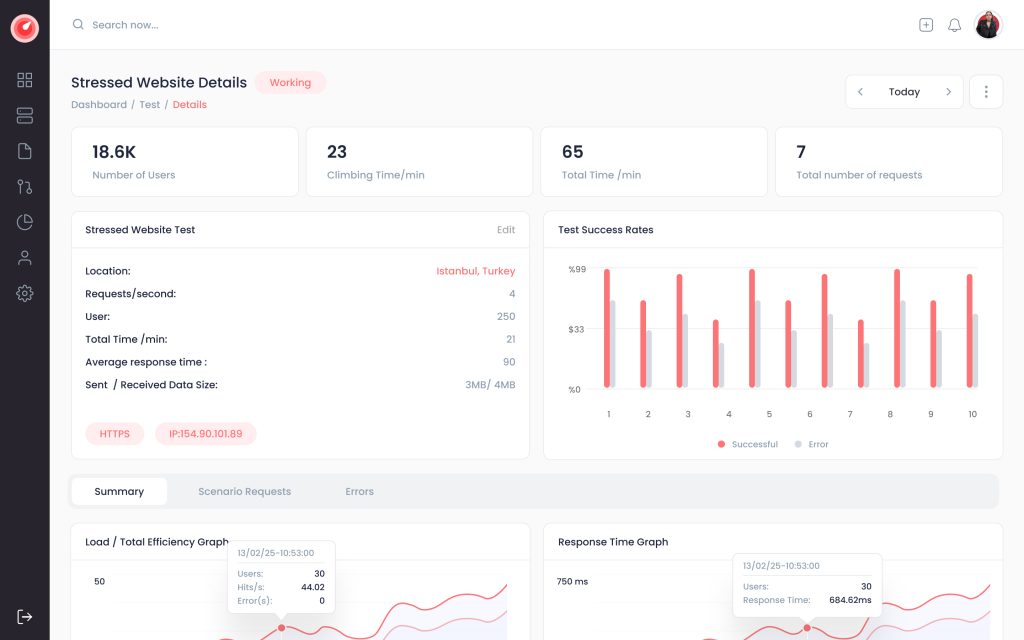Screen dimensions: 1024x640
Task: Click the server stack icon in sidebar
Action: tap(25, 116)
